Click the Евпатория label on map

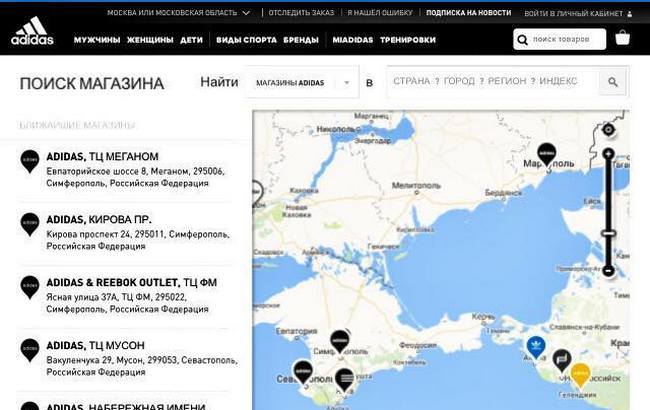296,331
